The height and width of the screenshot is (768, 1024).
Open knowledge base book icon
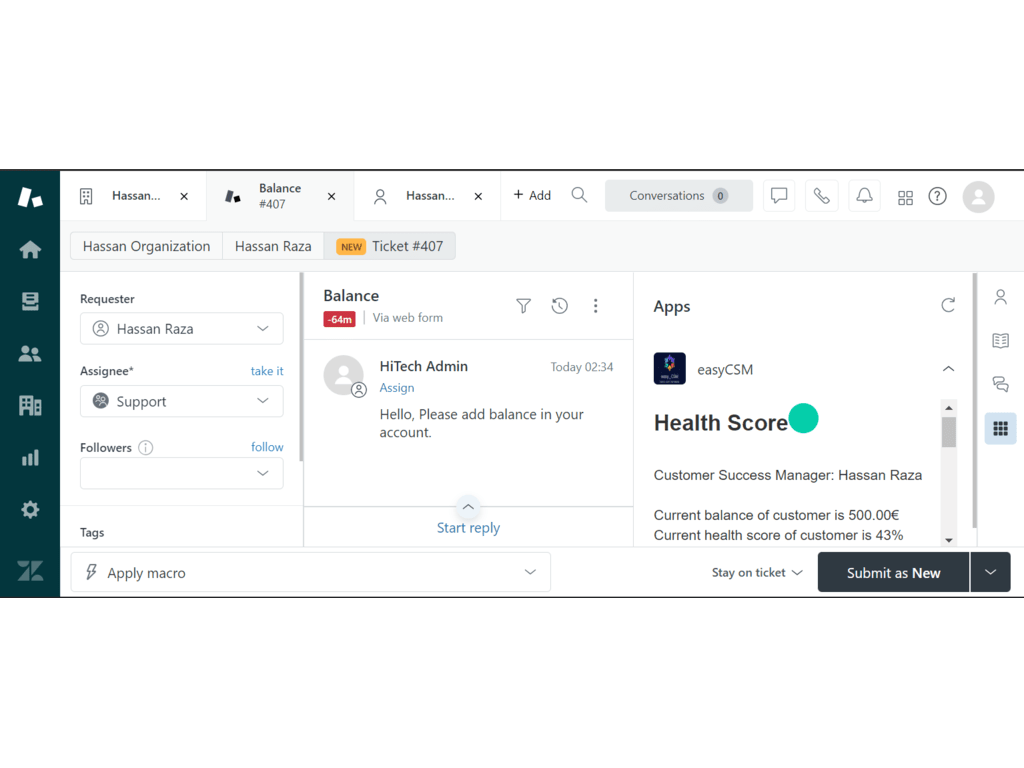(1000, 340)
